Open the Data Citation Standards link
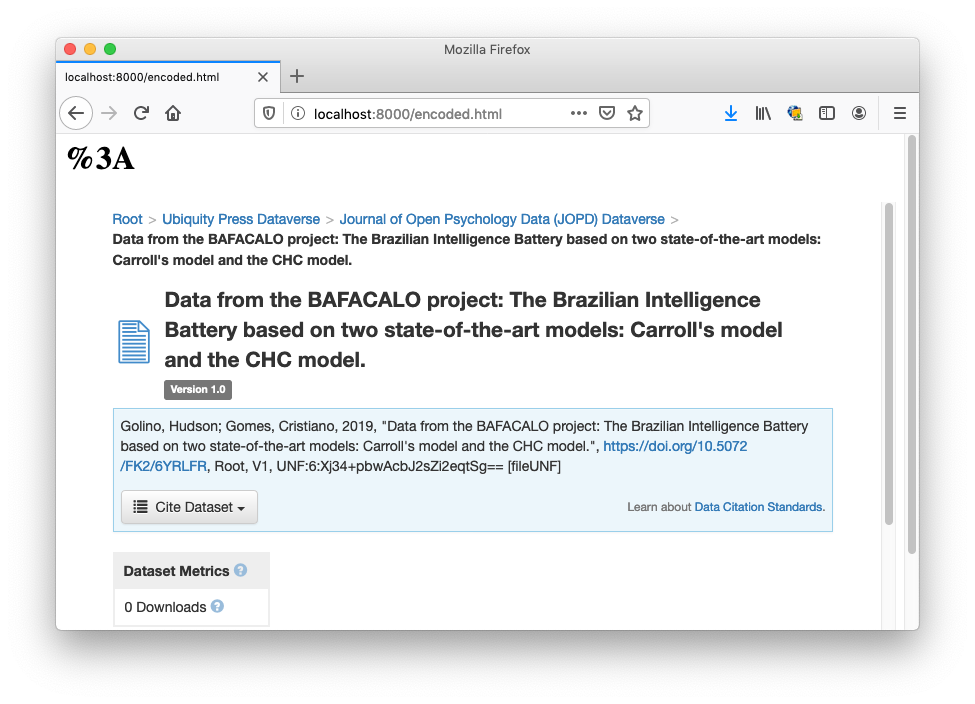Screen dimensions: 975x704 click(759, 507)
